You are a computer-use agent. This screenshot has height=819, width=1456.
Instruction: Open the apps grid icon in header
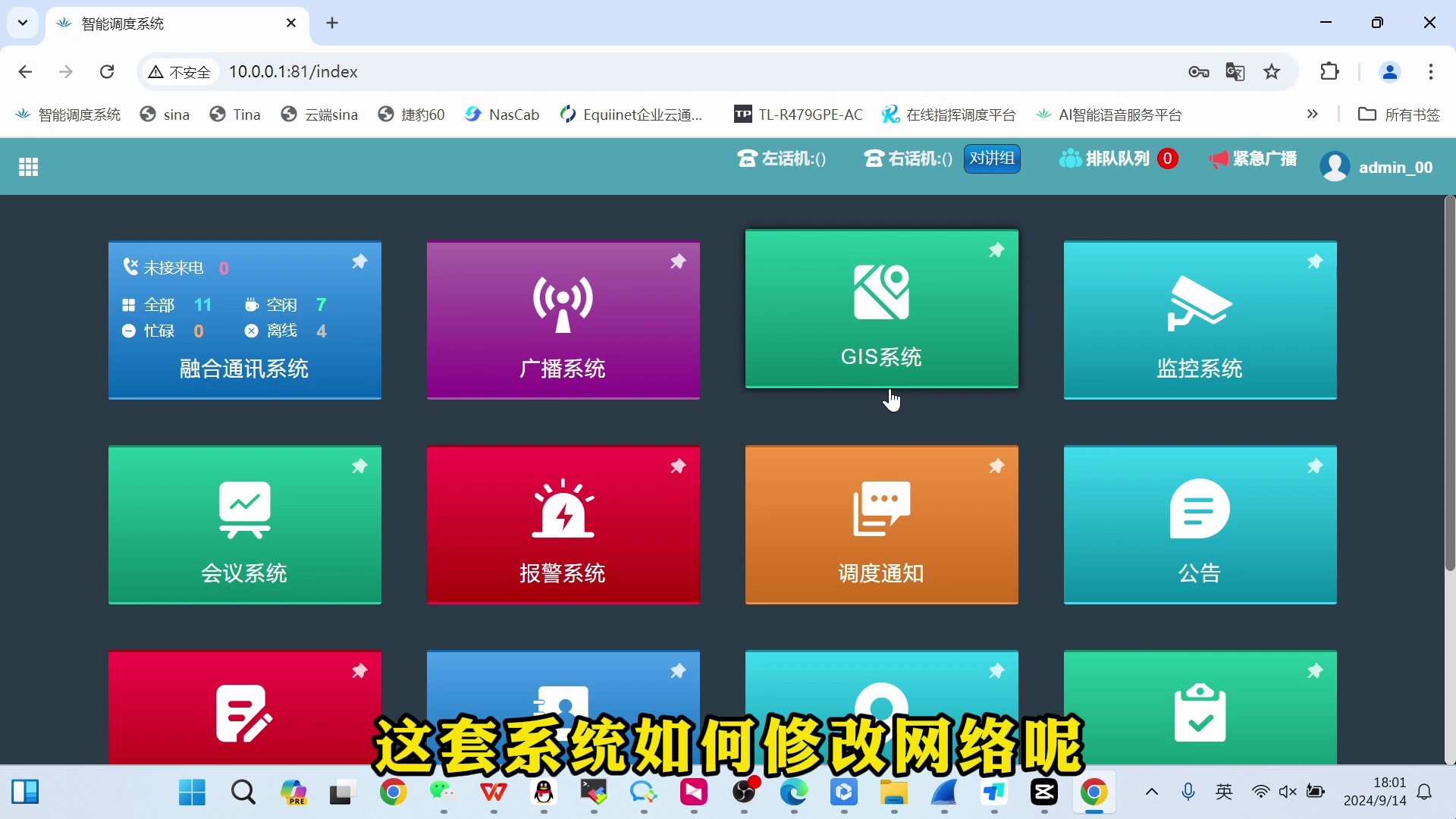pos(28,166)
